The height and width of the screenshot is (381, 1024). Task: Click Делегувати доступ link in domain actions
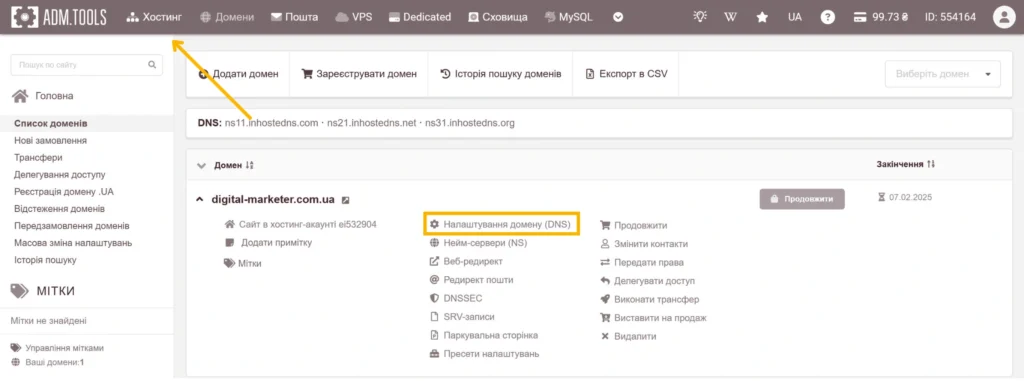tap(647, 280)
